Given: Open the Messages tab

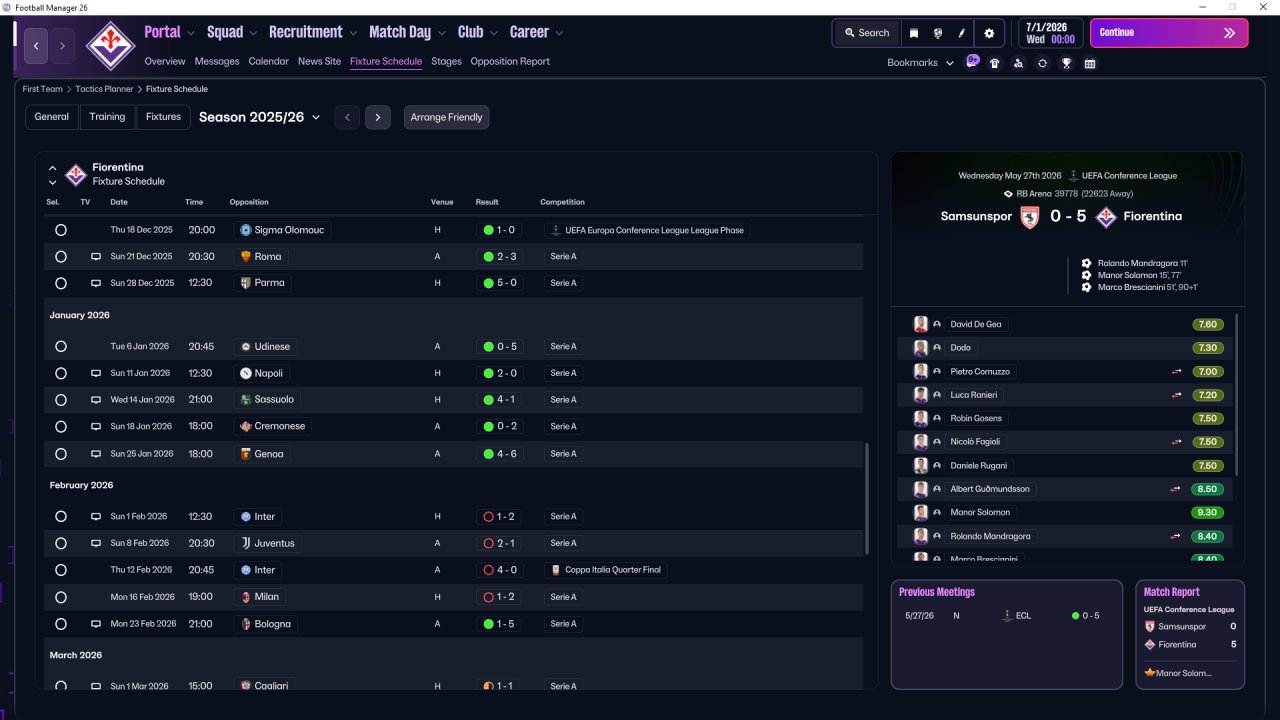Looking at the screenshot, I should click(217, 61).
